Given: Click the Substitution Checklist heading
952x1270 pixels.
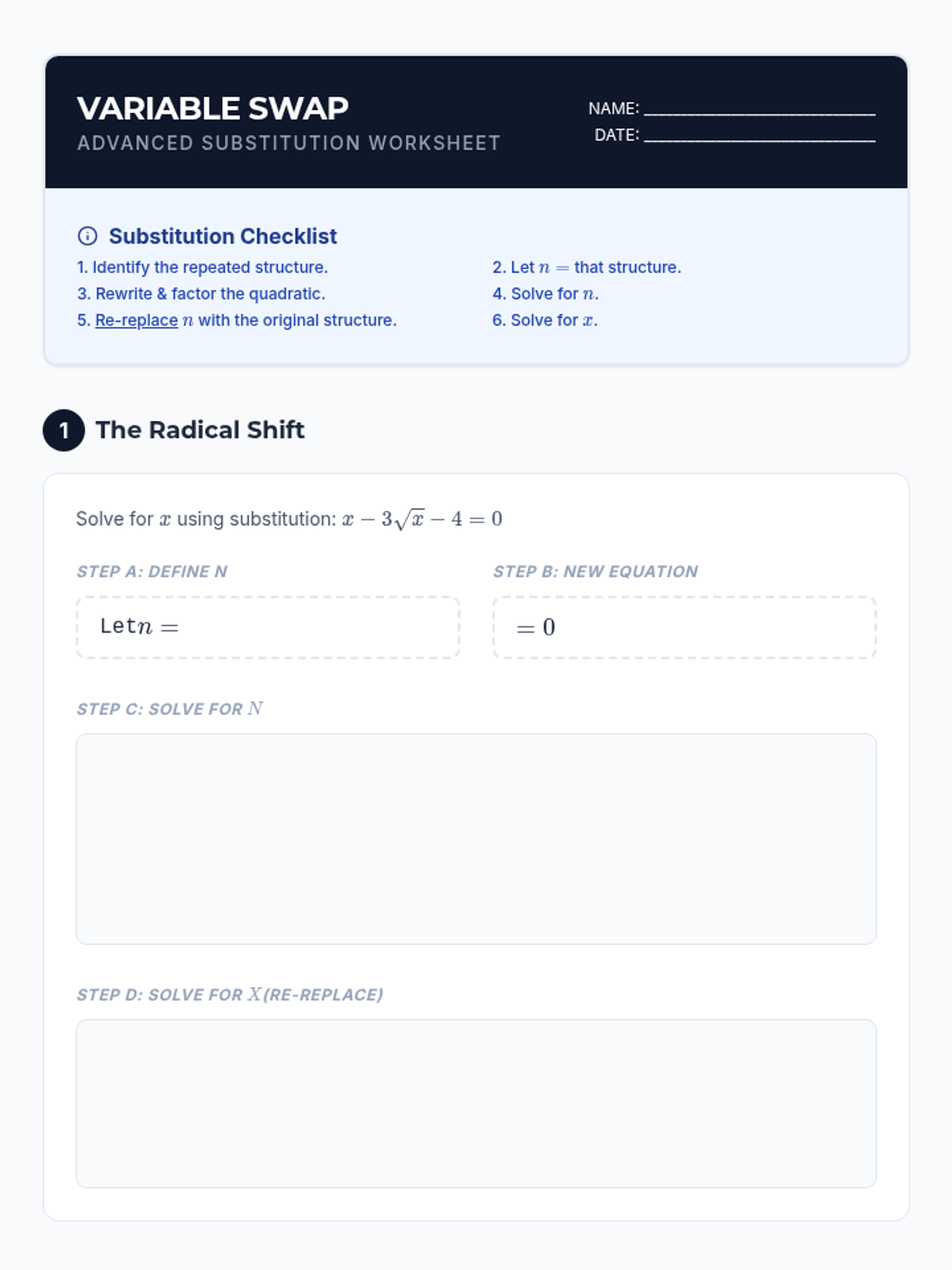Looking at the screenshot, I should pyautogui.click(x=223, y=236).
